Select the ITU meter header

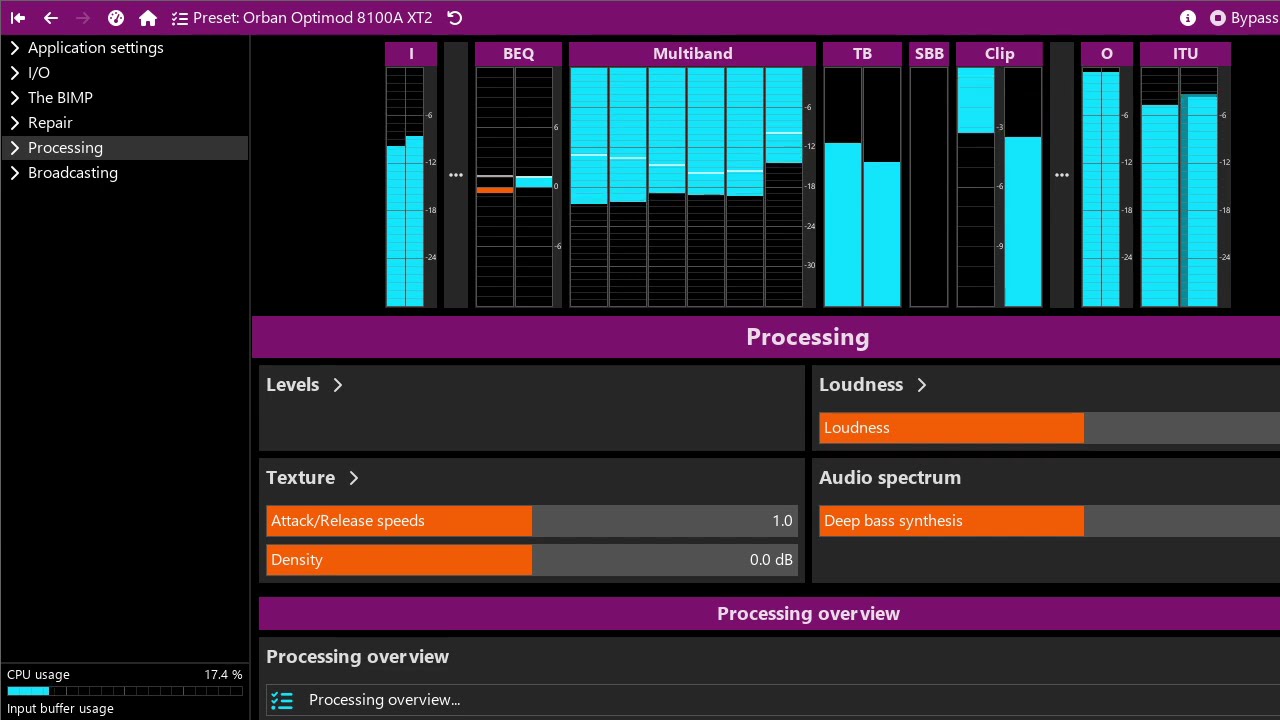[1185, 54]
